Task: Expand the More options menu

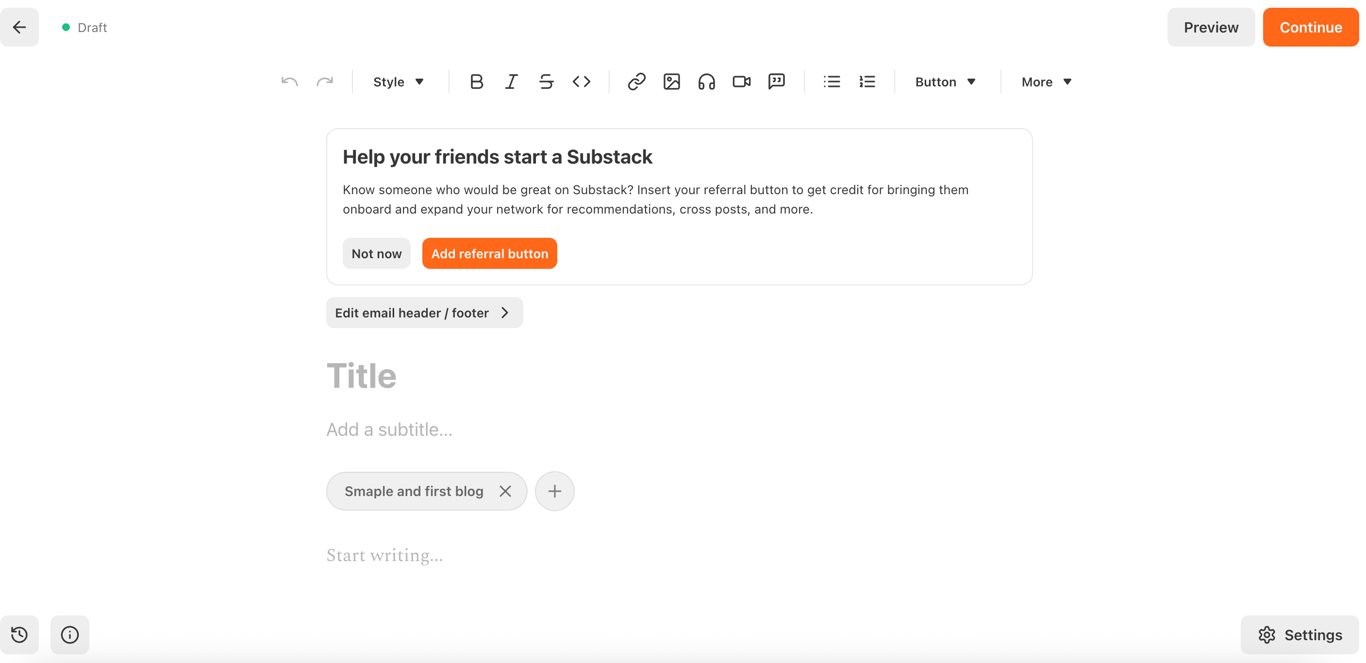Action: [1046, 82]
